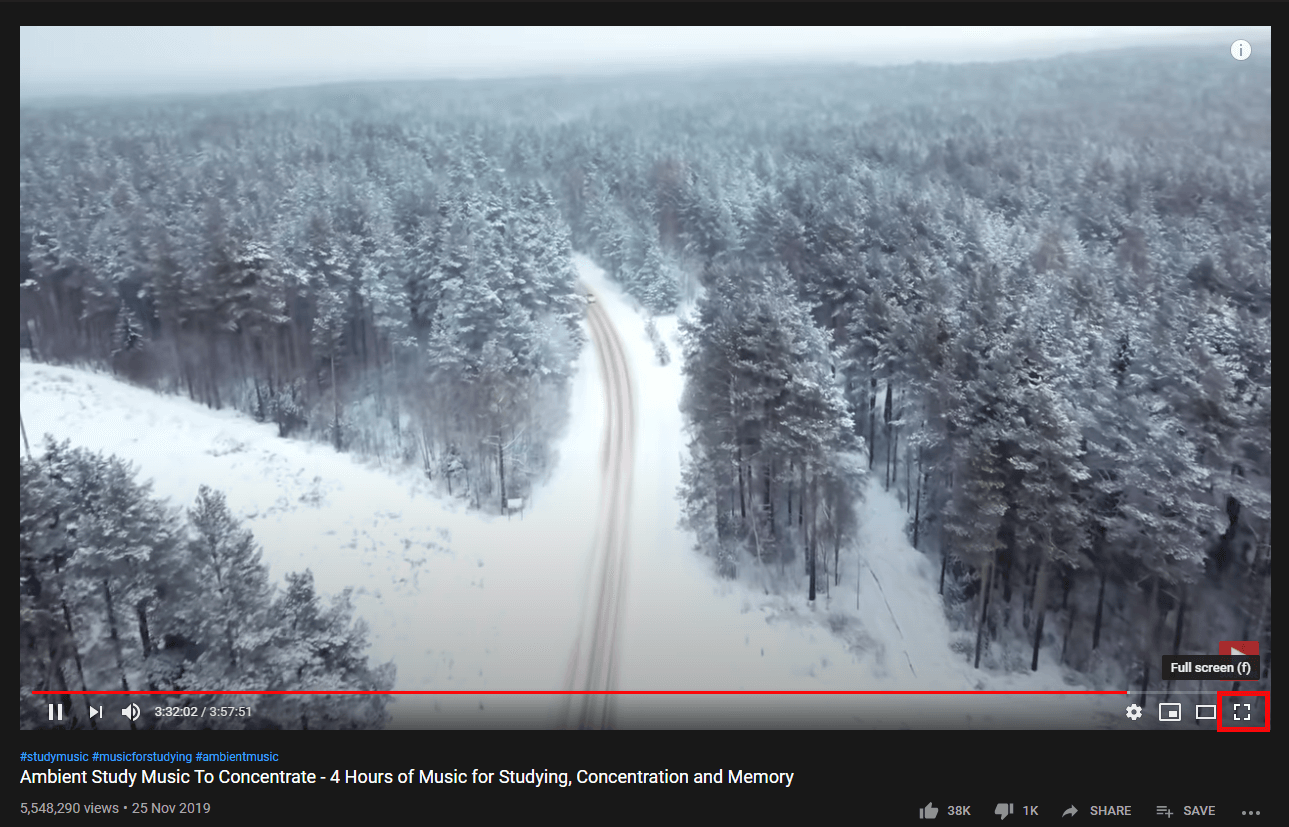This screenshot has width=1289, height=827.
Task: Open the #studymusic hashtag link
Action: pos(54,757)
